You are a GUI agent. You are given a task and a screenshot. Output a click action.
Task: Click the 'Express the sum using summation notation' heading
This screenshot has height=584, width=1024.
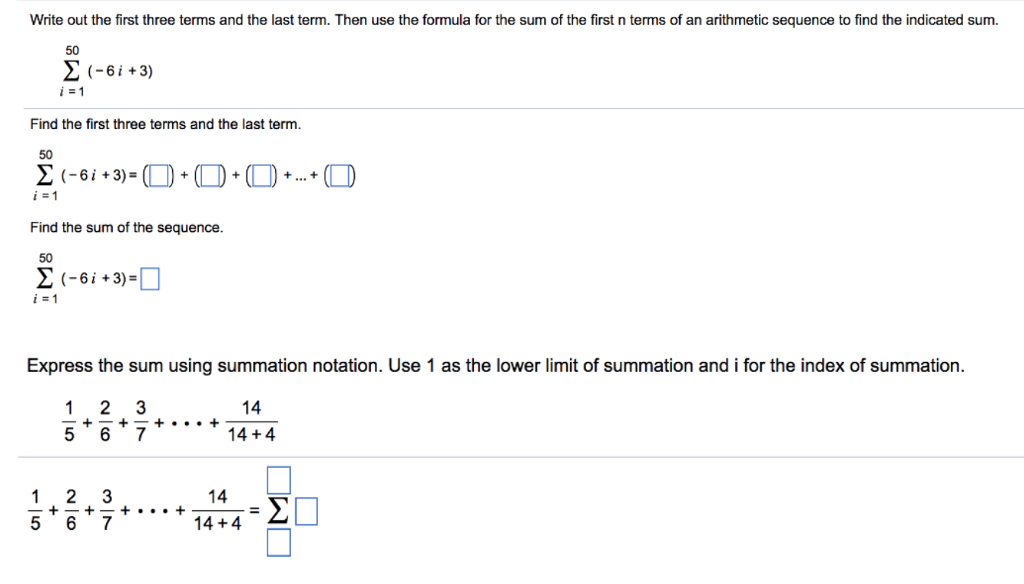[496, 365]
